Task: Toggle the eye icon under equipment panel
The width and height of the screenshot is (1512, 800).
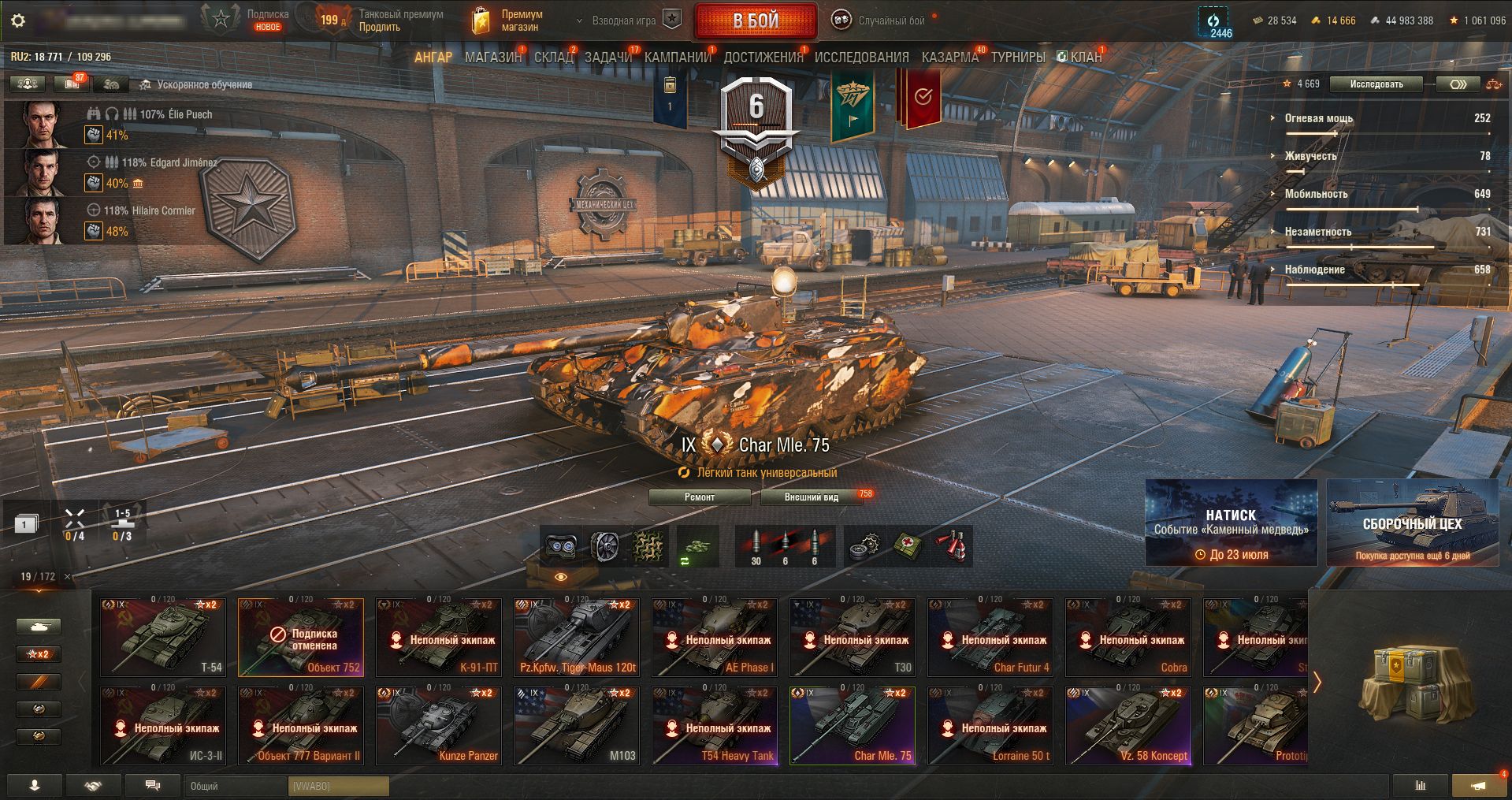Action: 561,577
